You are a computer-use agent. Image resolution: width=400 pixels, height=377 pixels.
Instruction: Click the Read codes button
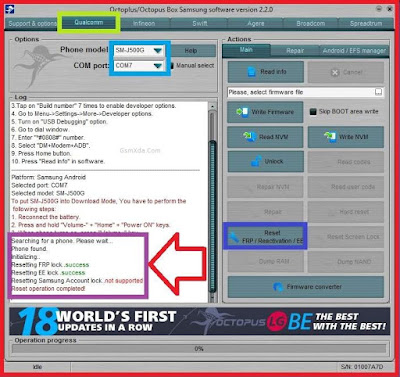tap(346, 162)
